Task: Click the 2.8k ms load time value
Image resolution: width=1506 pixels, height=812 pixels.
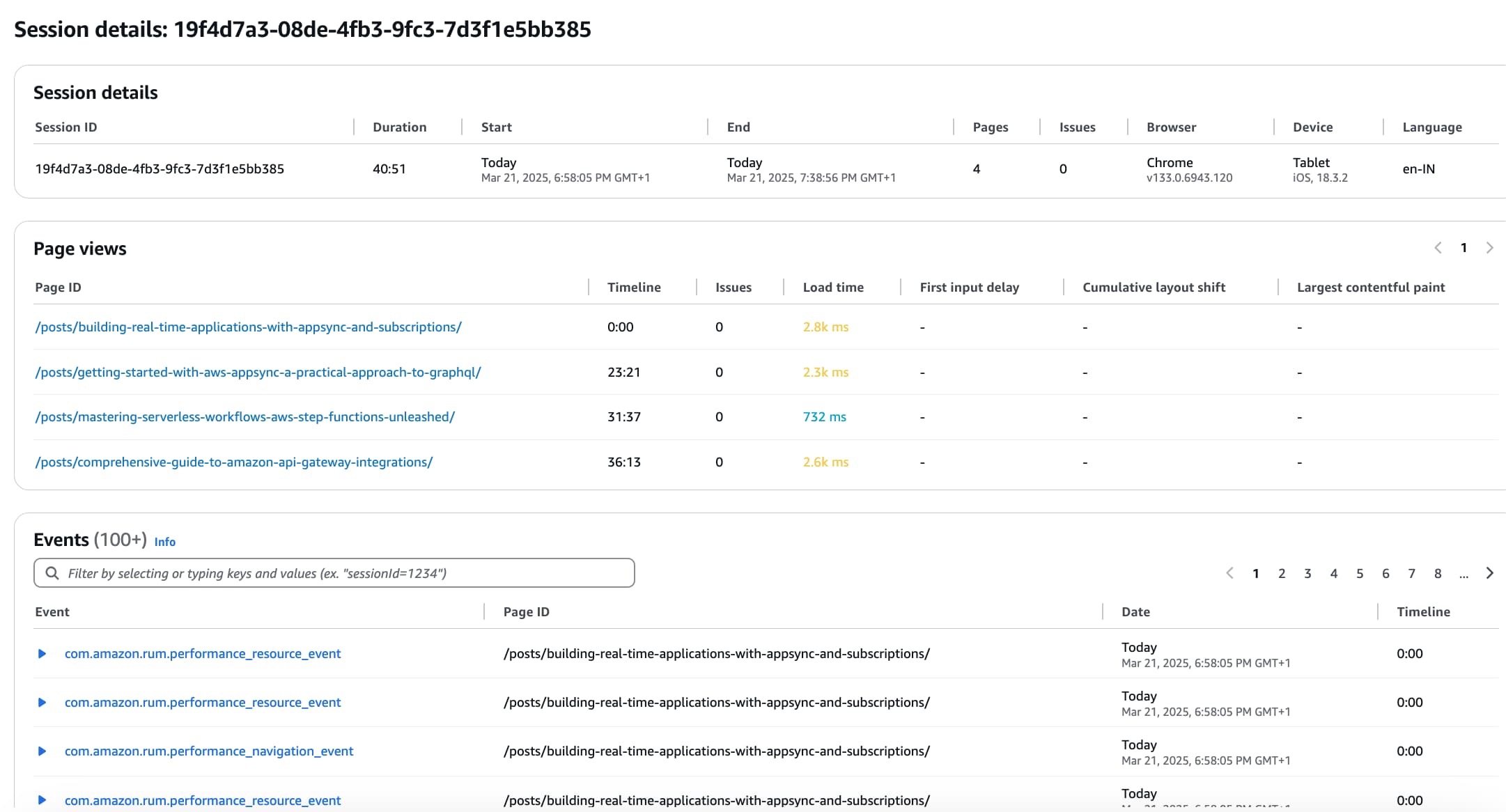Action: [825, 327]
